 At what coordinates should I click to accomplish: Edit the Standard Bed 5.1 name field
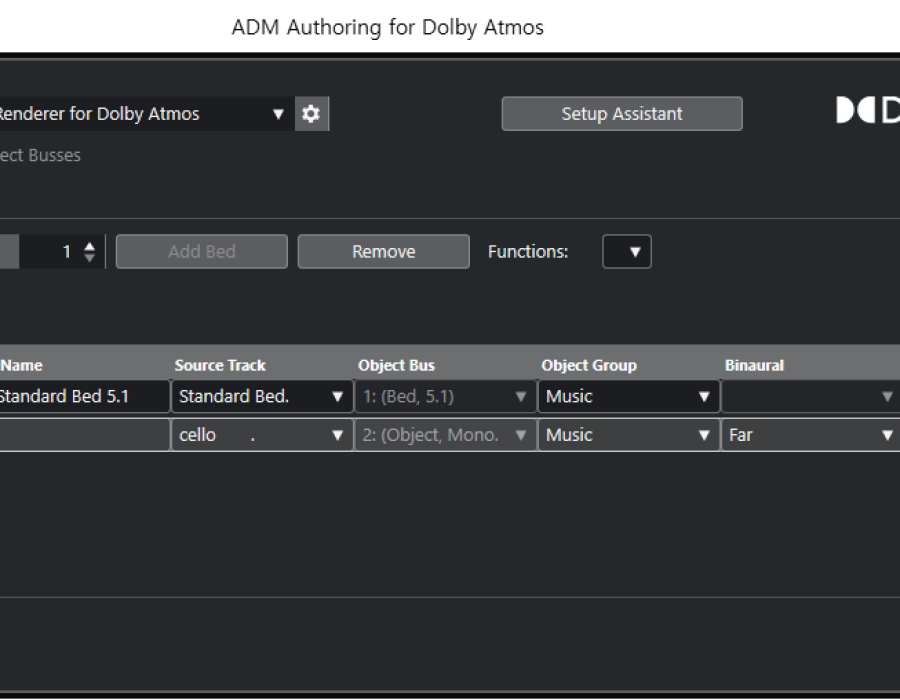click(84, 396)
